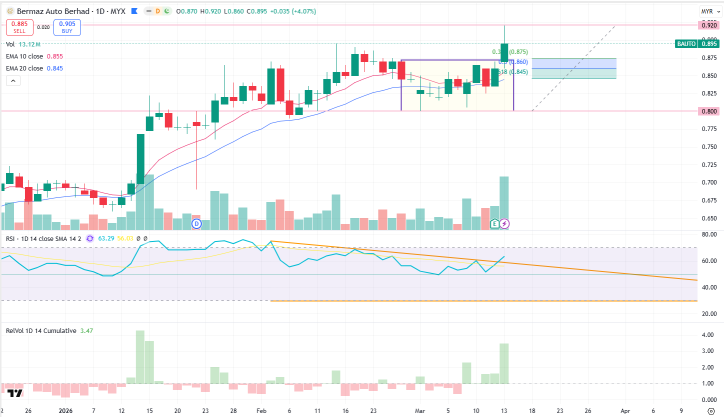Click the RSI value 63.29
This screenshot has height=417, width=724.
point(106,239)
